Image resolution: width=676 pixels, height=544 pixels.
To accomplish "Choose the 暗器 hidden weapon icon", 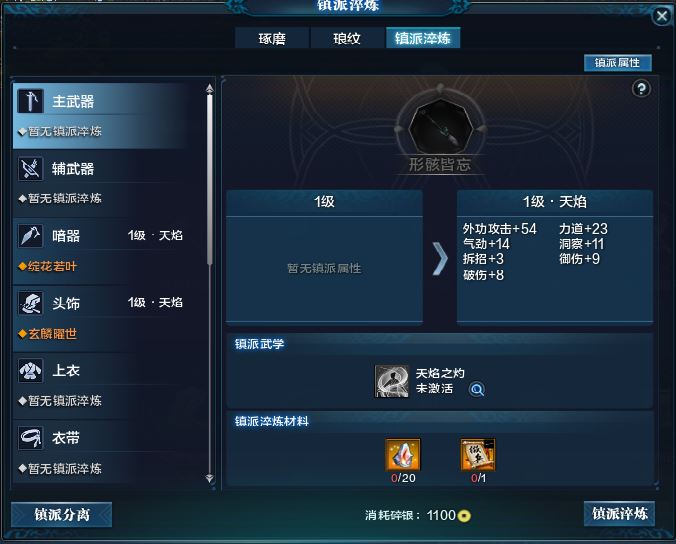I will [30, 236].
